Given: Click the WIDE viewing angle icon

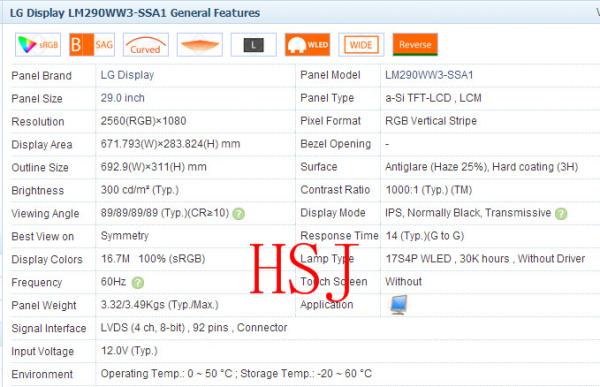Looking at the screenshot, I should point(361,45).
